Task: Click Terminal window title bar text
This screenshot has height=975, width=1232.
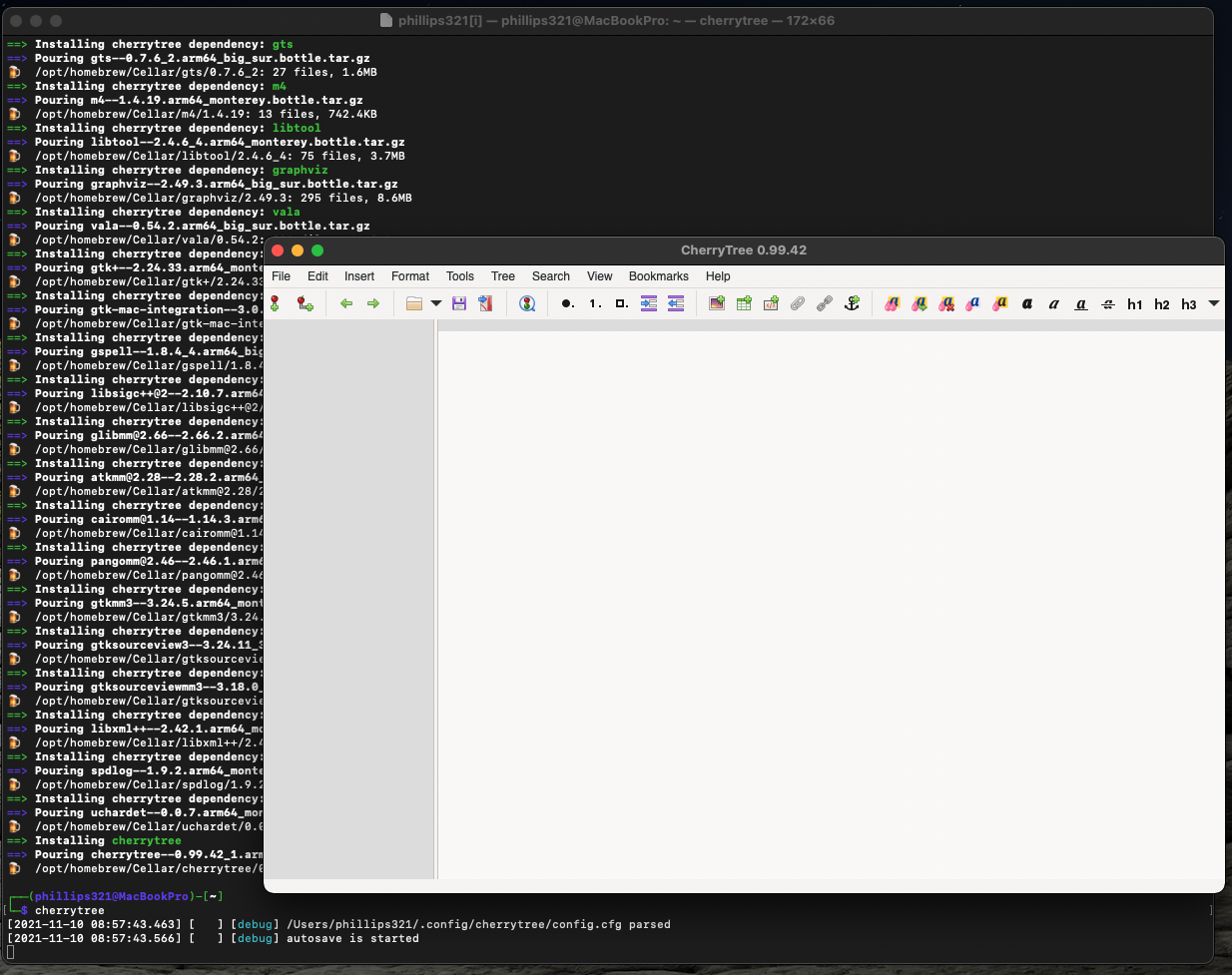Action: point(616,20)
